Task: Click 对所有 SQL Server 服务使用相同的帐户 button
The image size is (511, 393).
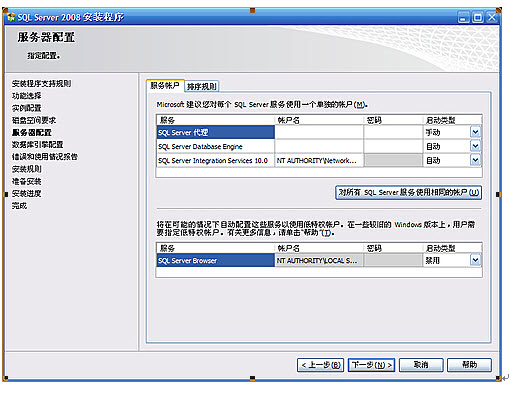Action: (408, 193)
